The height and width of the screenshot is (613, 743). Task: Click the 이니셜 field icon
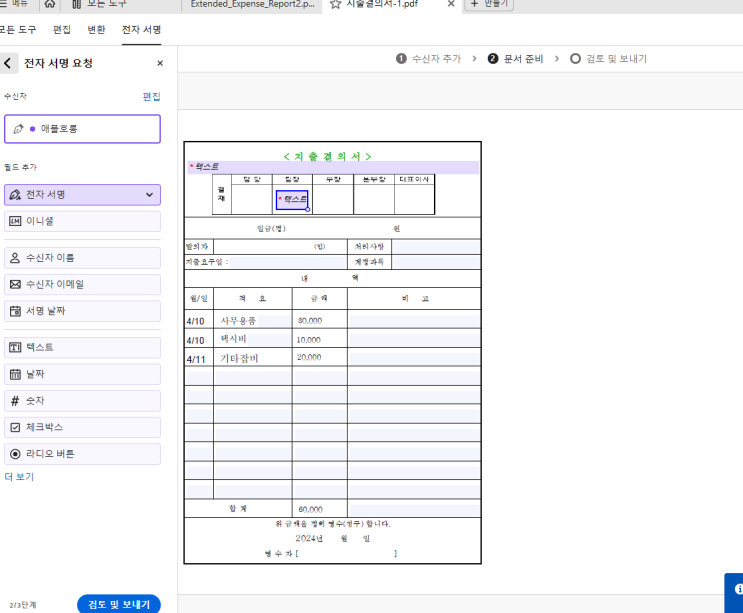point(15,221)
